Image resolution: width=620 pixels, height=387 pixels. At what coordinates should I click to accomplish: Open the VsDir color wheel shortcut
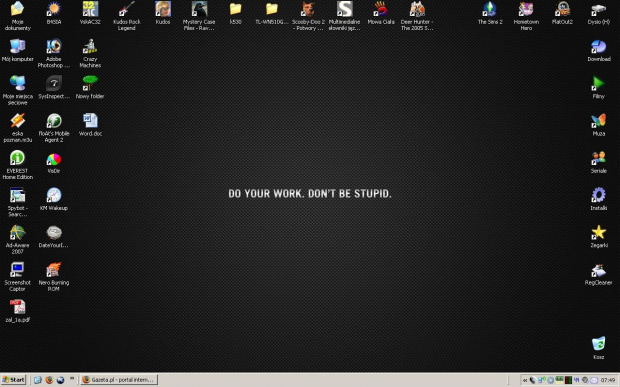tap(54, 162)
